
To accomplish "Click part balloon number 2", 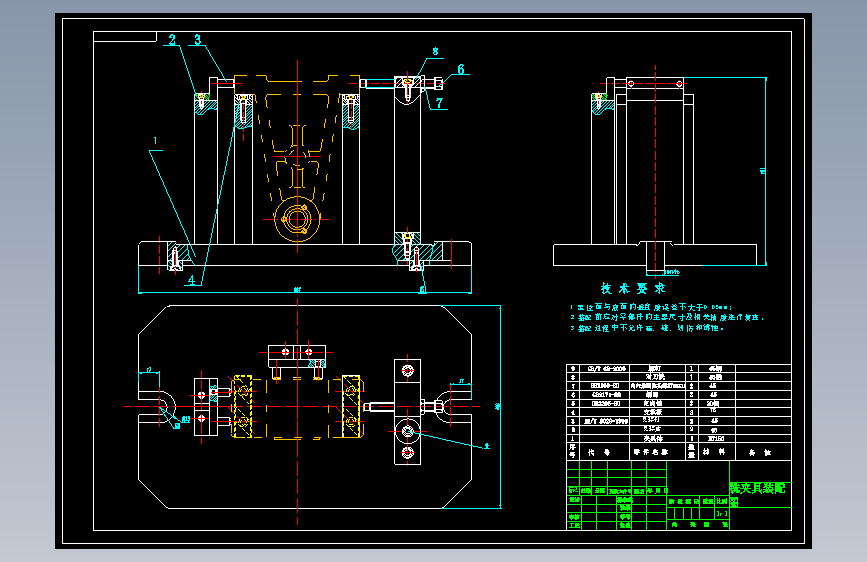I will pyautogui.click(x=173, y=40).
